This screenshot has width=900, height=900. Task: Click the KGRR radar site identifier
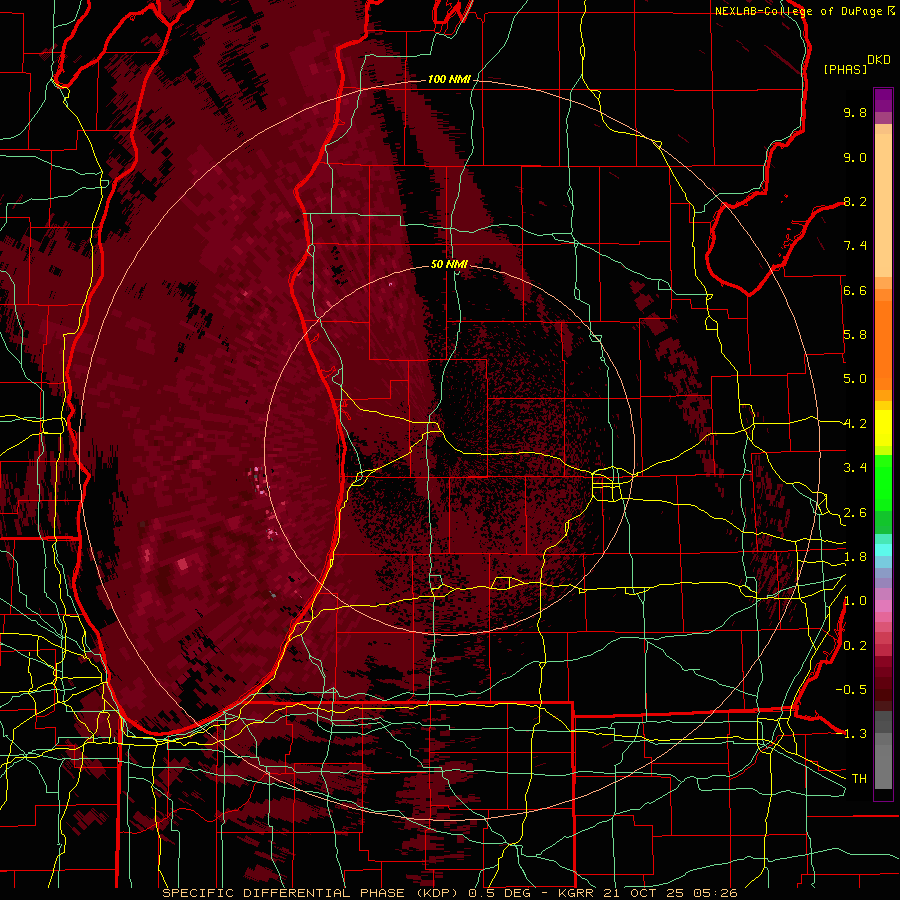577,893
